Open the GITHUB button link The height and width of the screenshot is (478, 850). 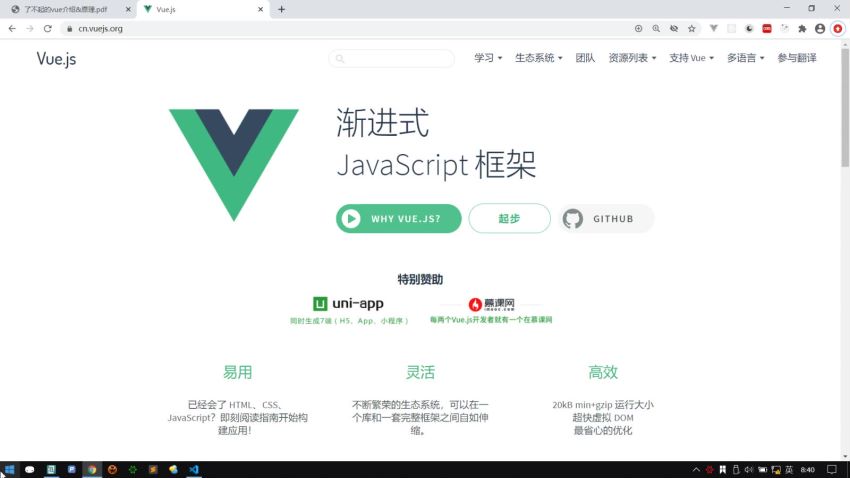pos(606,218)
